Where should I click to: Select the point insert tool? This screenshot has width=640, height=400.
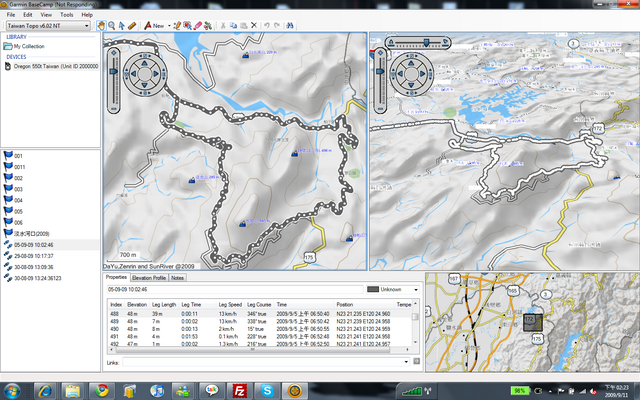click(187, 26)
